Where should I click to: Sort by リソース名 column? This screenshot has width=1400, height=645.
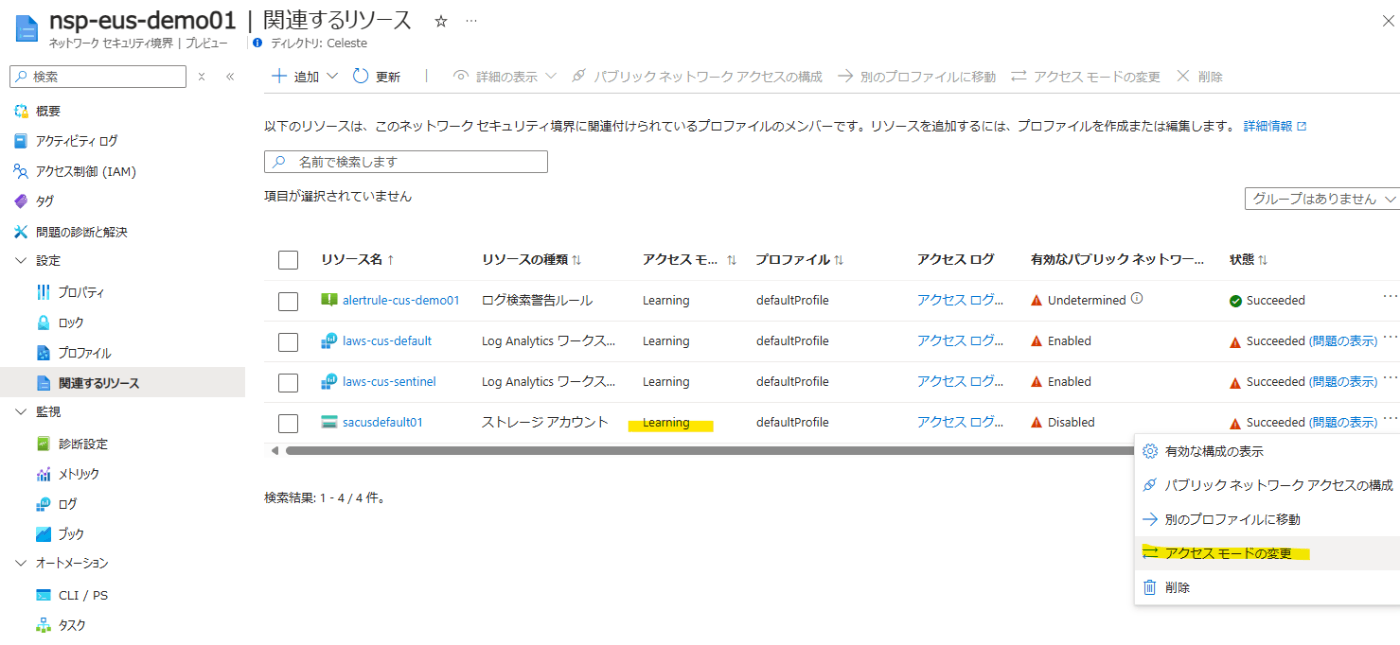pyautogui.click(x=357, y=260)
